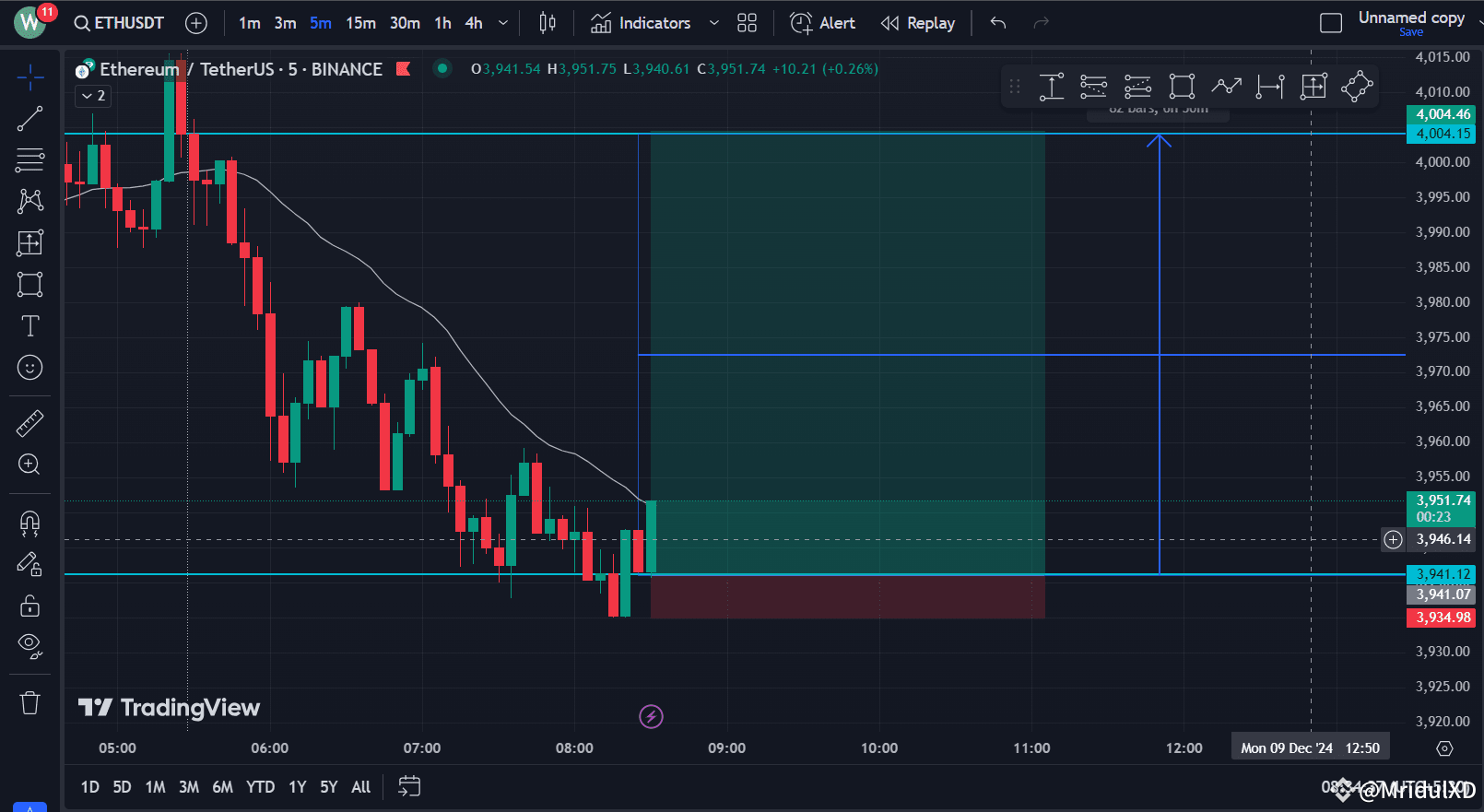Switch to 15m timeframe
Image resolution: width=1484 pixels, height=812 pixels.
point(360,23)
